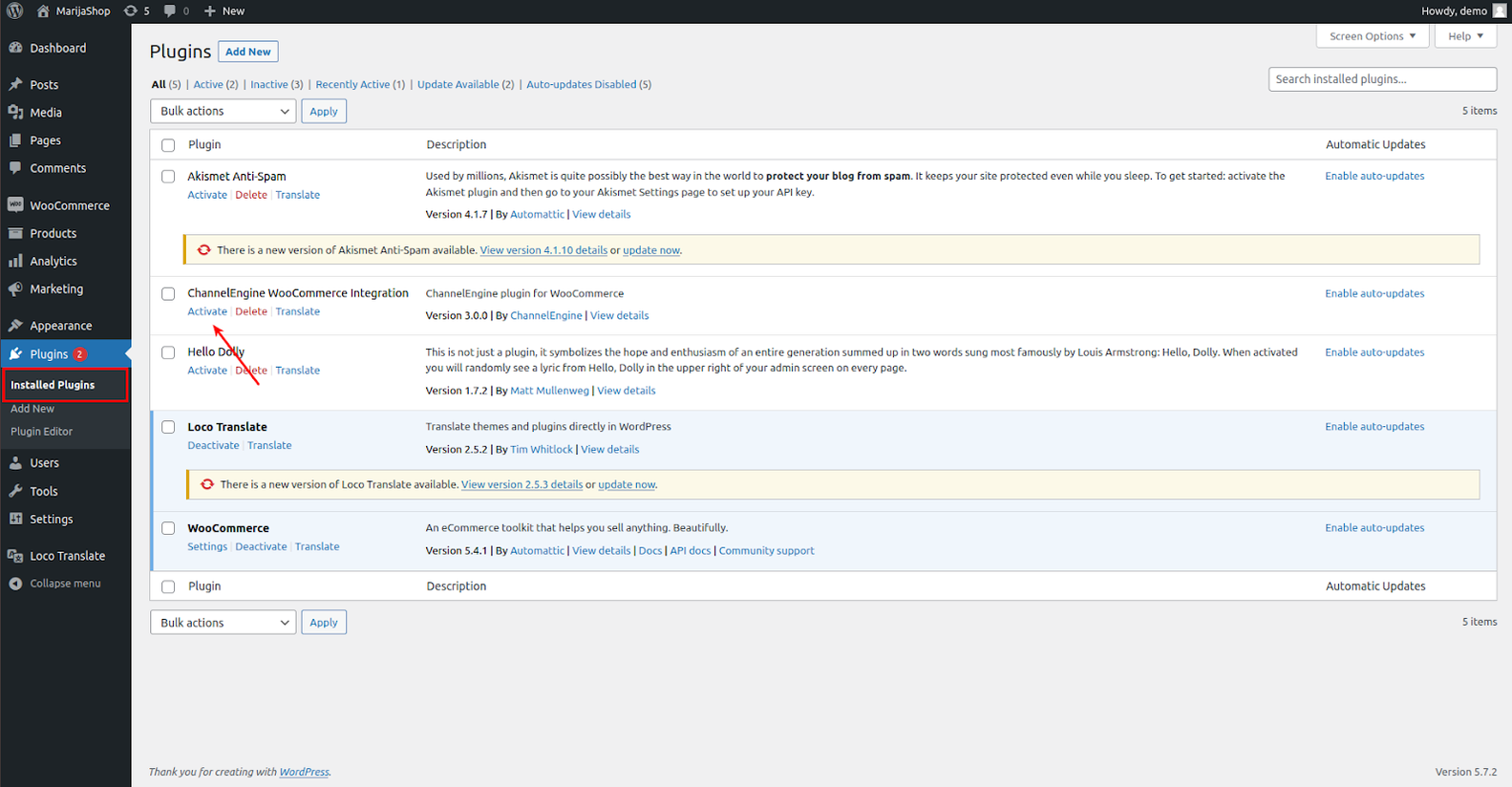Select the Loco Translate checkbox

pyautogui.click(x=168, y=427)
